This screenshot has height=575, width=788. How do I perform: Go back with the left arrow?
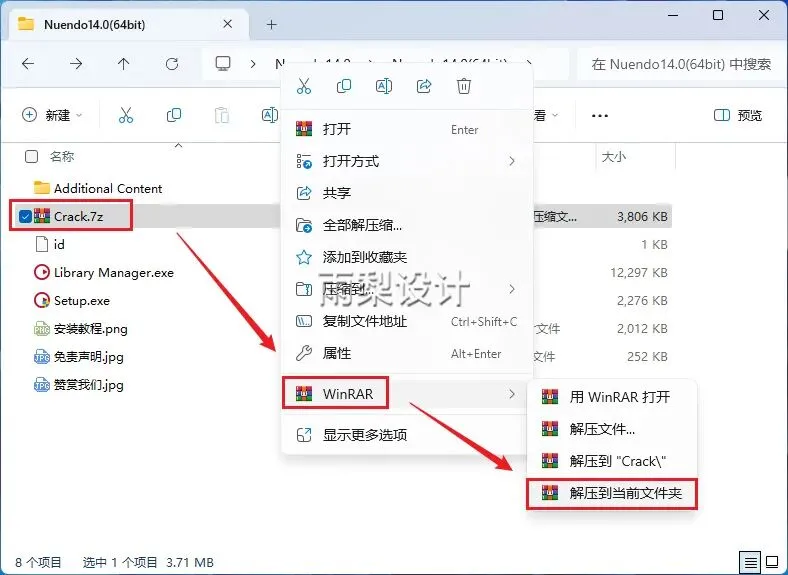click(x=28, y=64)
